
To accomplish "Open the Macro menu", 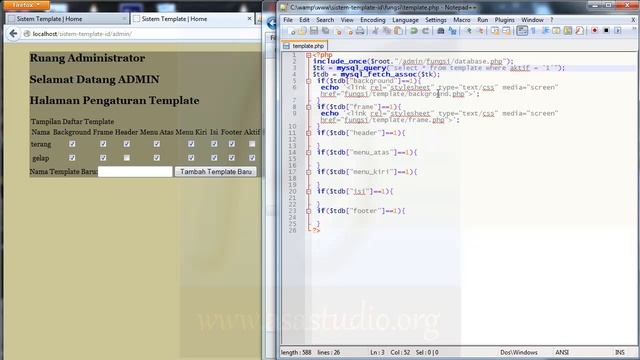I will 462,20.
